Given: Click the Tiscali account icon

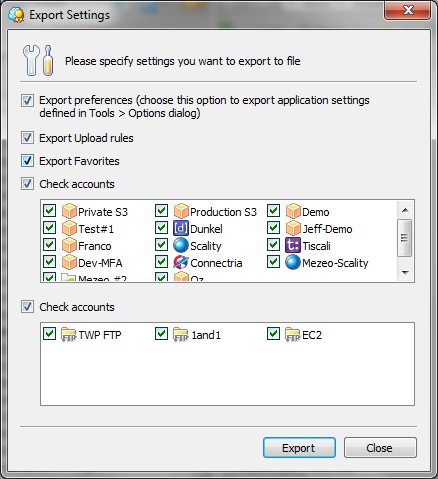Looking at the screenshot, I should point(293,245).
